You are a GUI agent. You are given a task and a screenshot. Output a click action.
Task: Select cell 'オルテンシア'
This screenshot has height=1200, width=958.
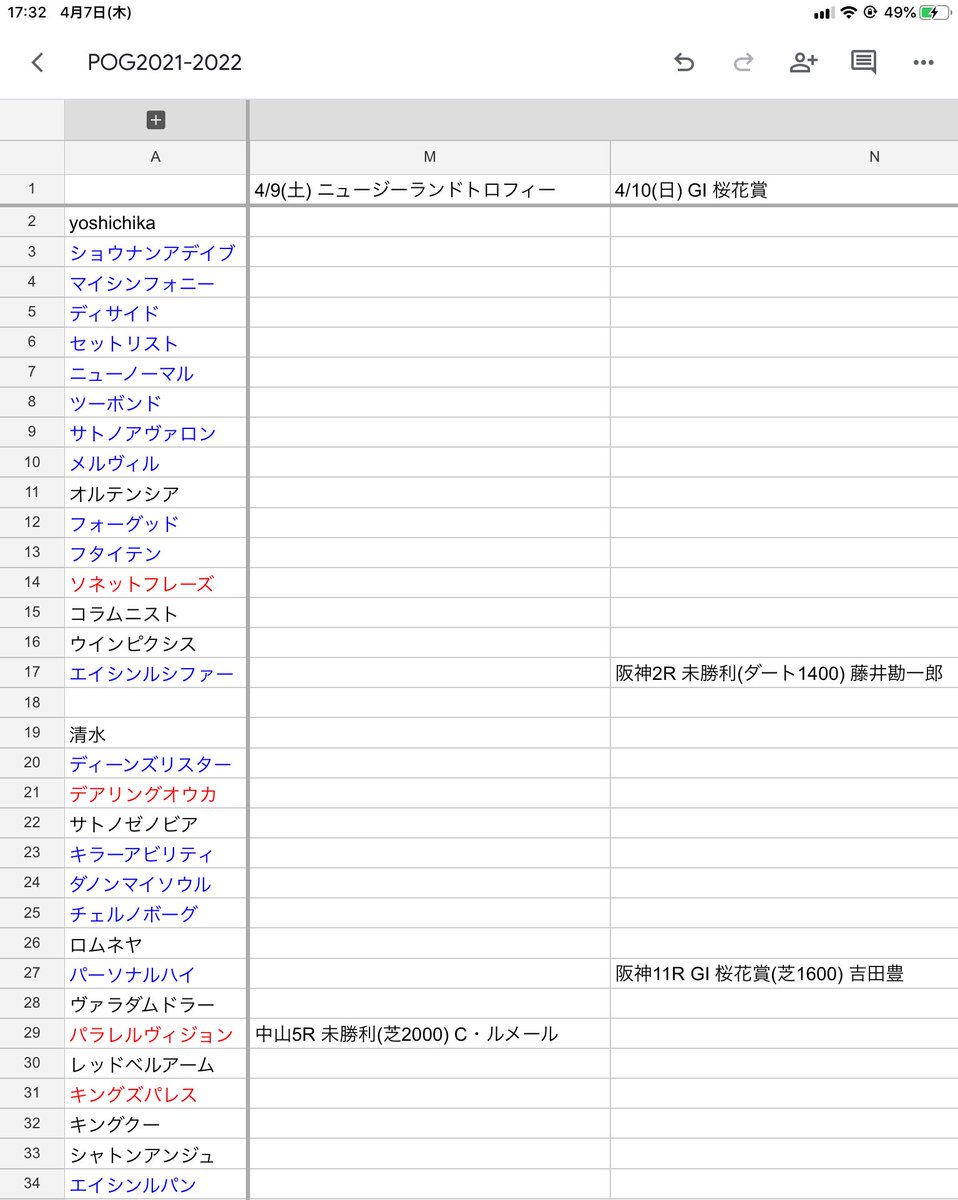coord(155,493)
